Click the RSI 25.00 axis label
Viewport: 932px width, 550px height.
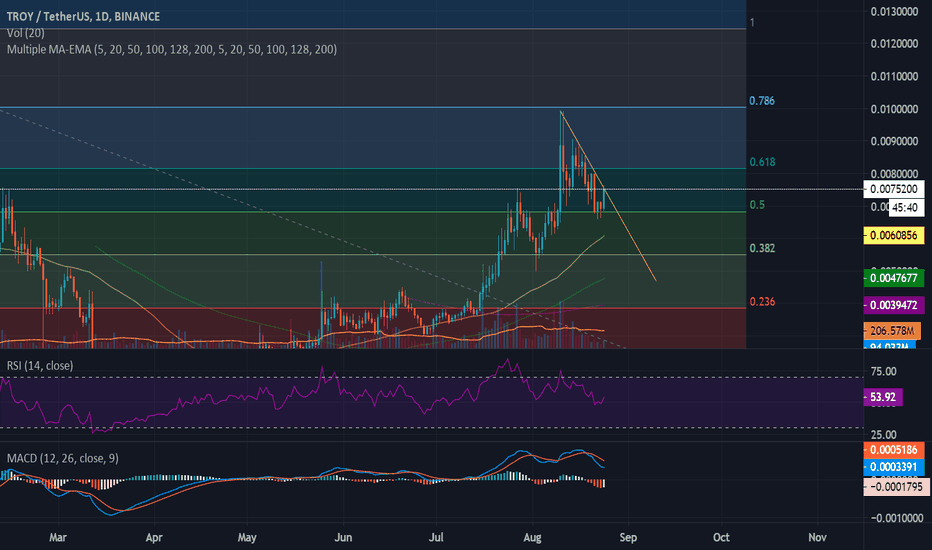click(x=883, y=435)
